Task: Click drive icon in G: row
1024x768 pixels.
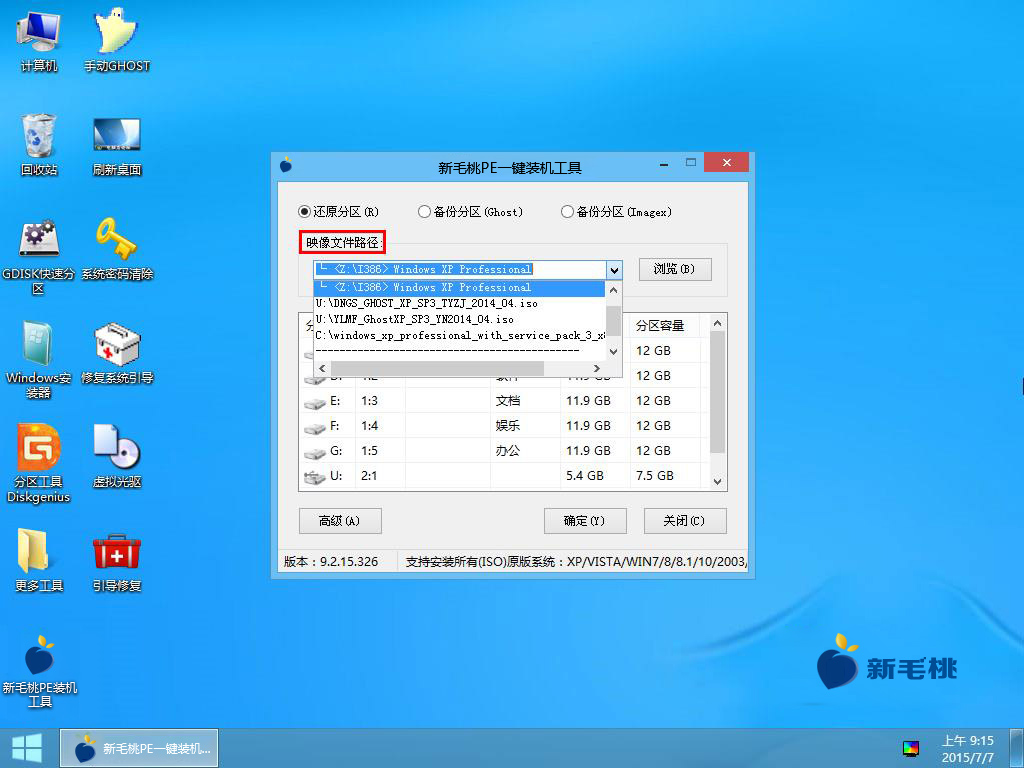Action: (x=315, y=453)
